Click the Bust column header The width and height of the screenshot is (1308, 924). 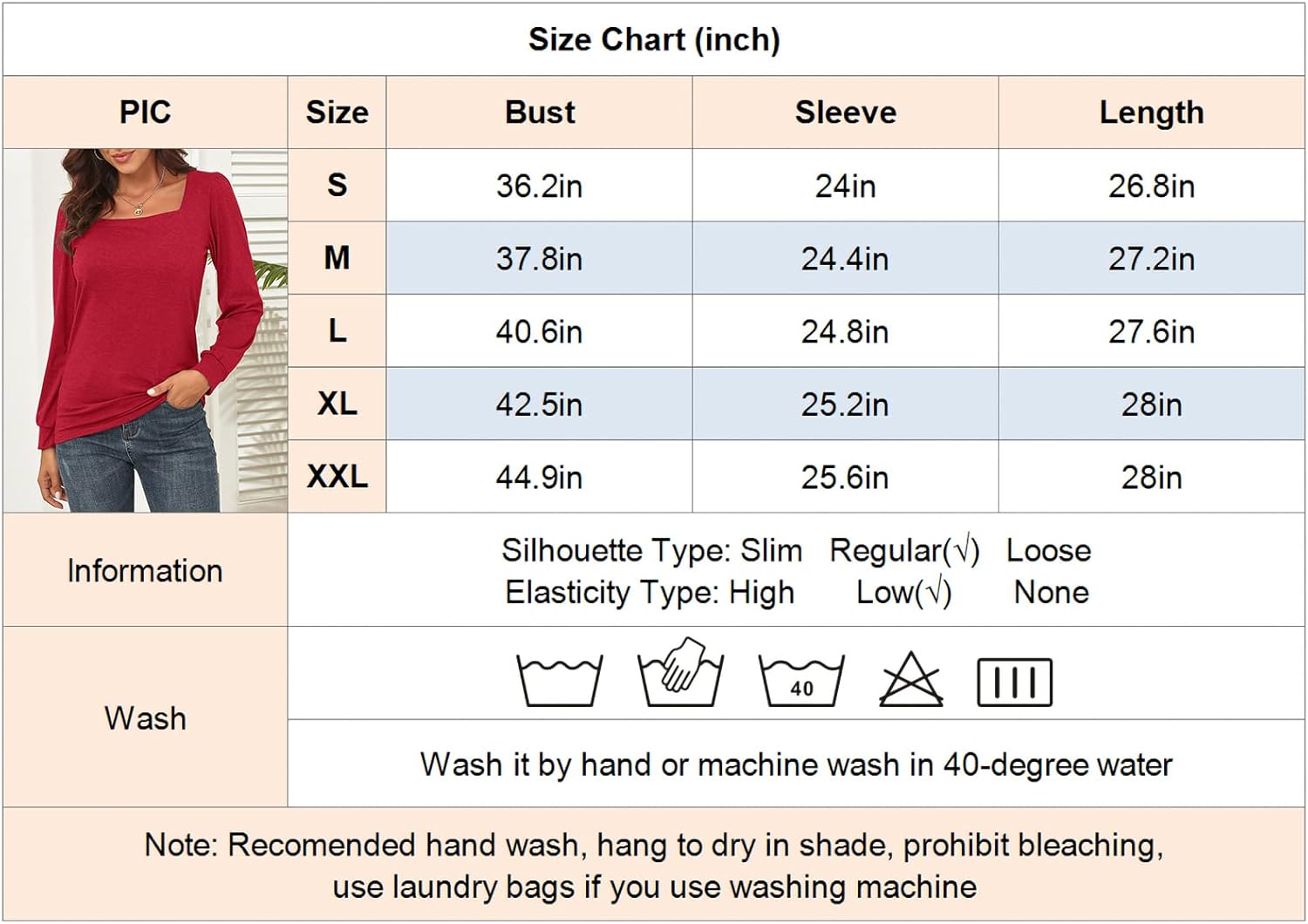(x=540, y=112)
